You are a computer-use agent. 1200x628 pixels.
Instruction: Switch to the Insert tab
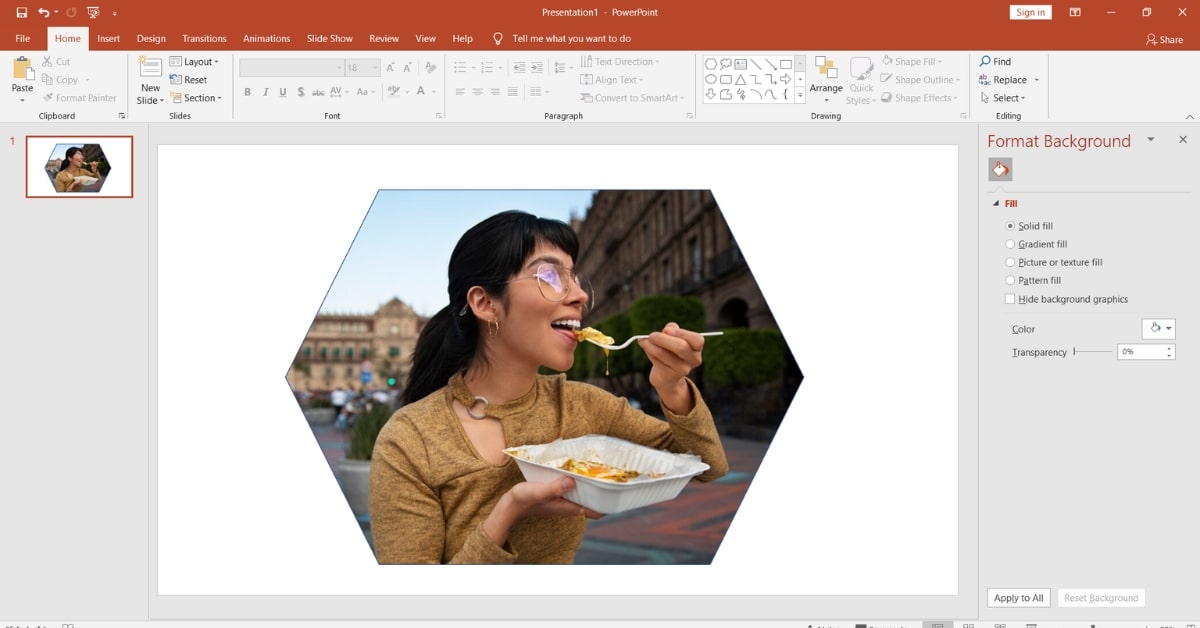(109, 39)
